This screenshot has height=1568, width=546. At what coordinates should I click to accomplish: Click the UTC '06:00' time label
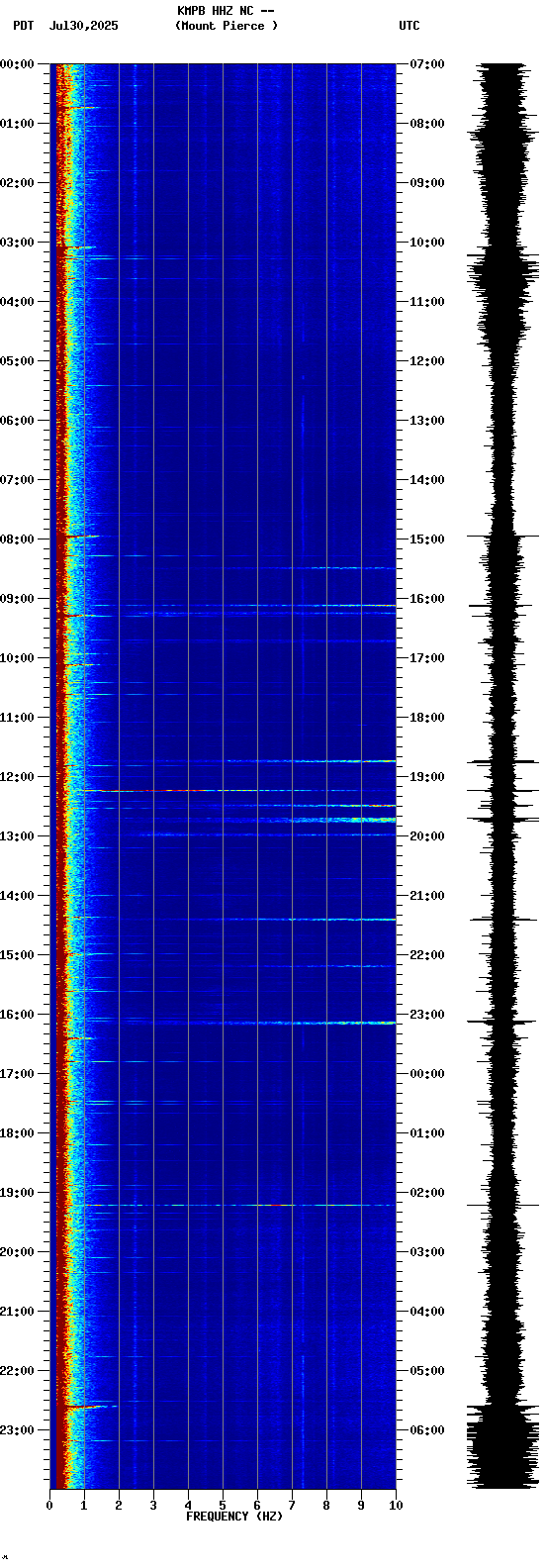pyautogui.click(x=427, y=1430)
